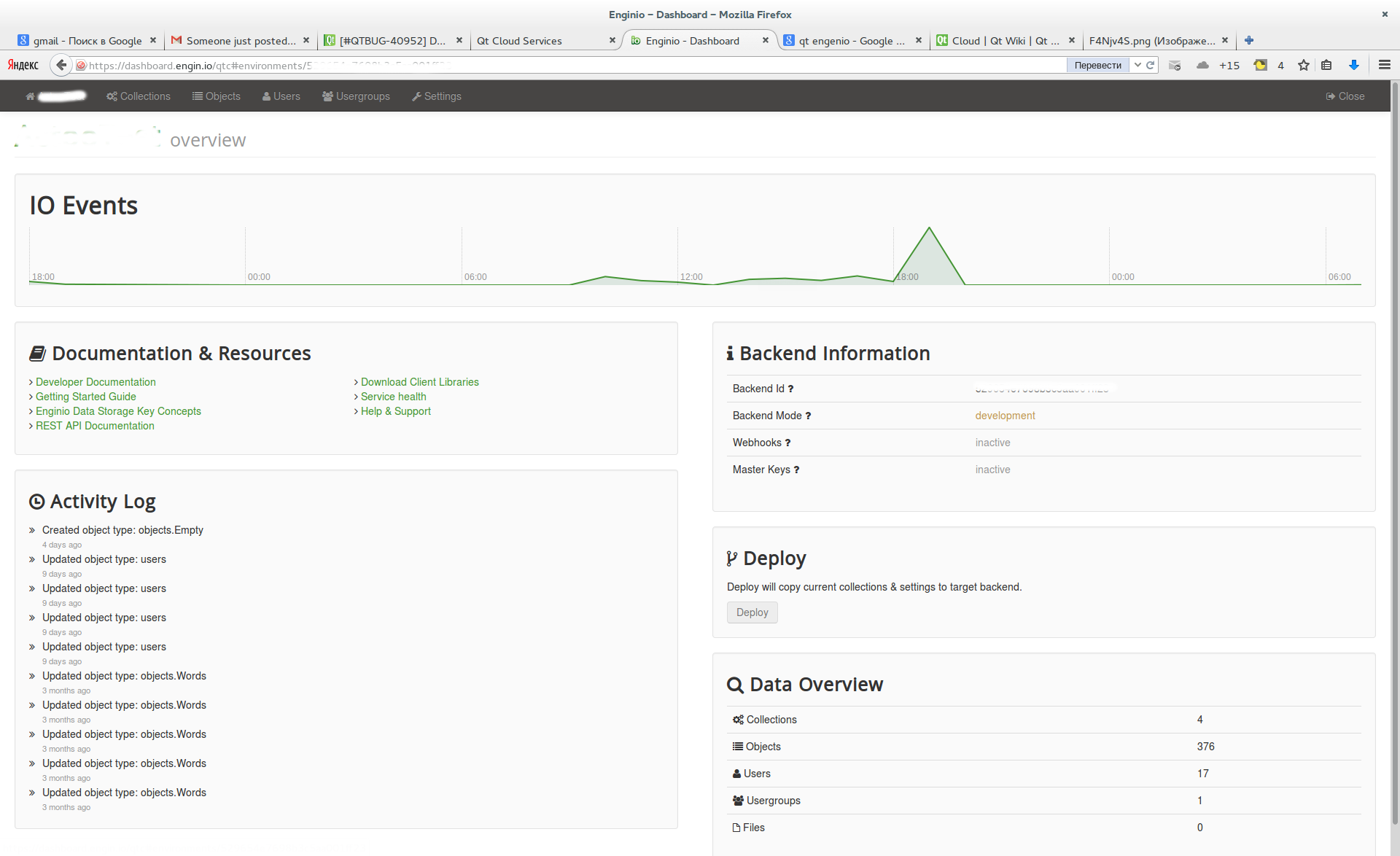Reload page using the refresh icon
This screenshot has height=856, width=1400.
1151,65
